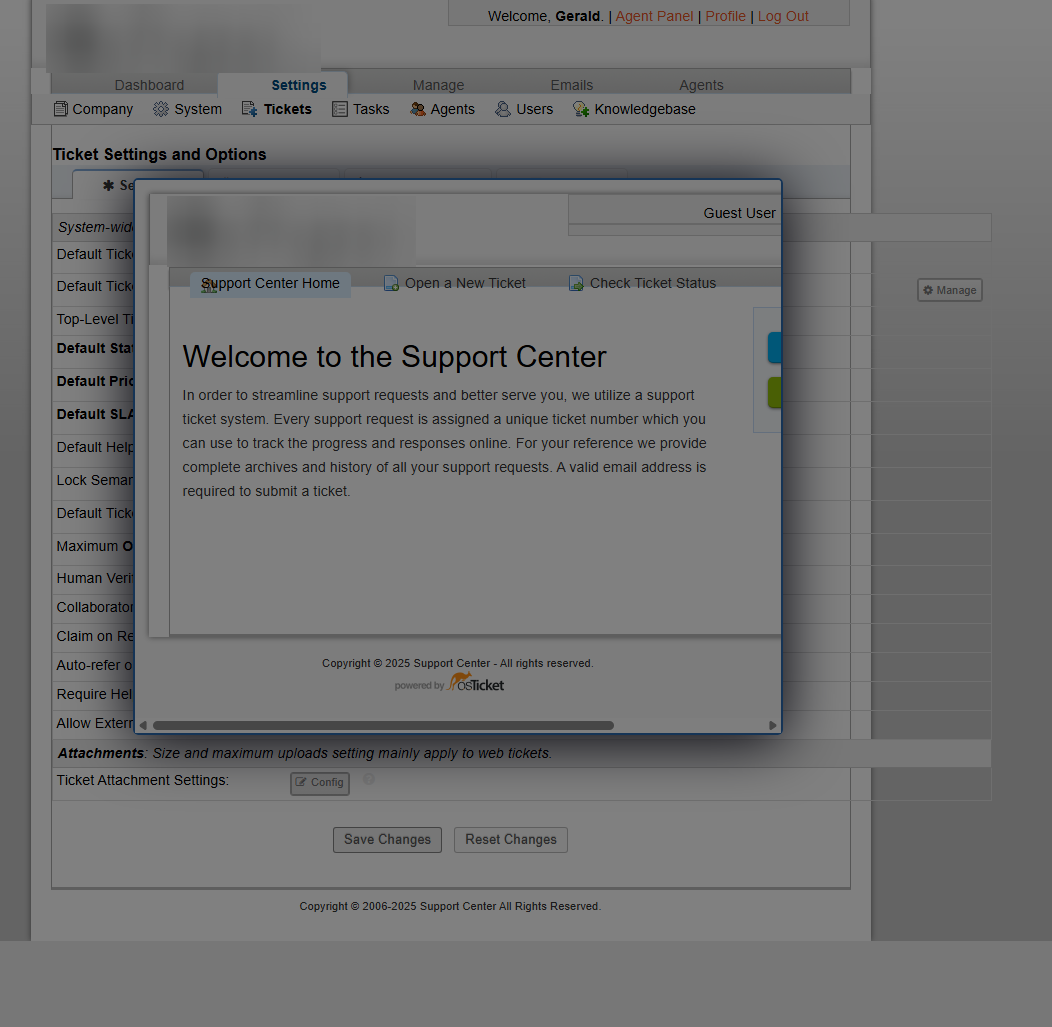Open Ticket Attachment Settings Config button

tap(320, 783)
